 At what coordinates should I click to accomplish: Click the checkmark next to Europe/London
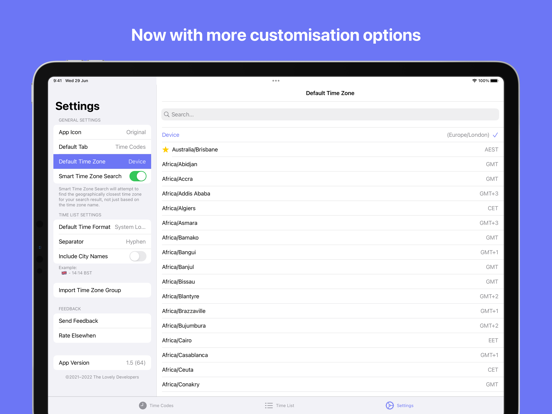495,135
